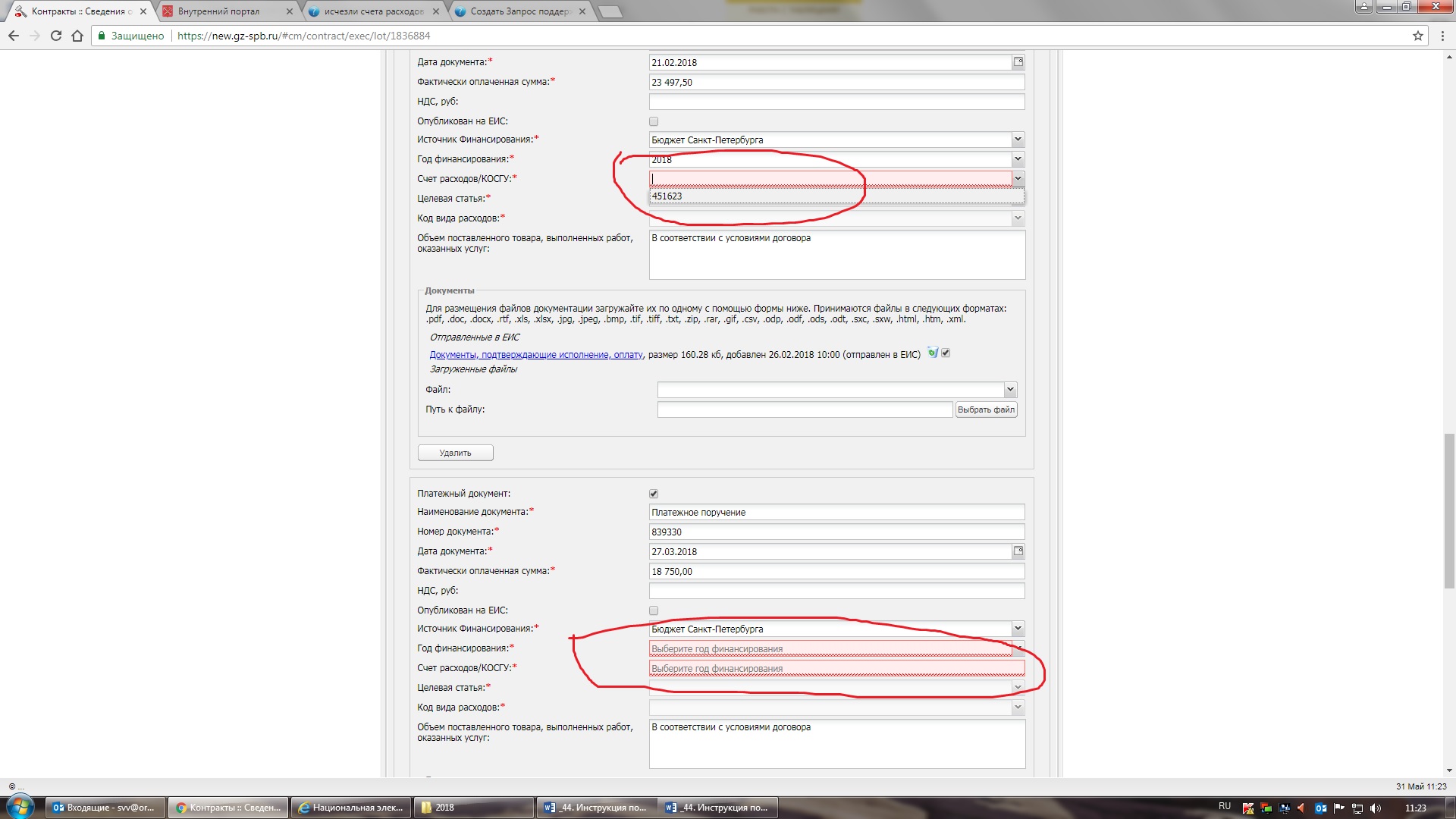Click browser home icon

click(77, 36)
